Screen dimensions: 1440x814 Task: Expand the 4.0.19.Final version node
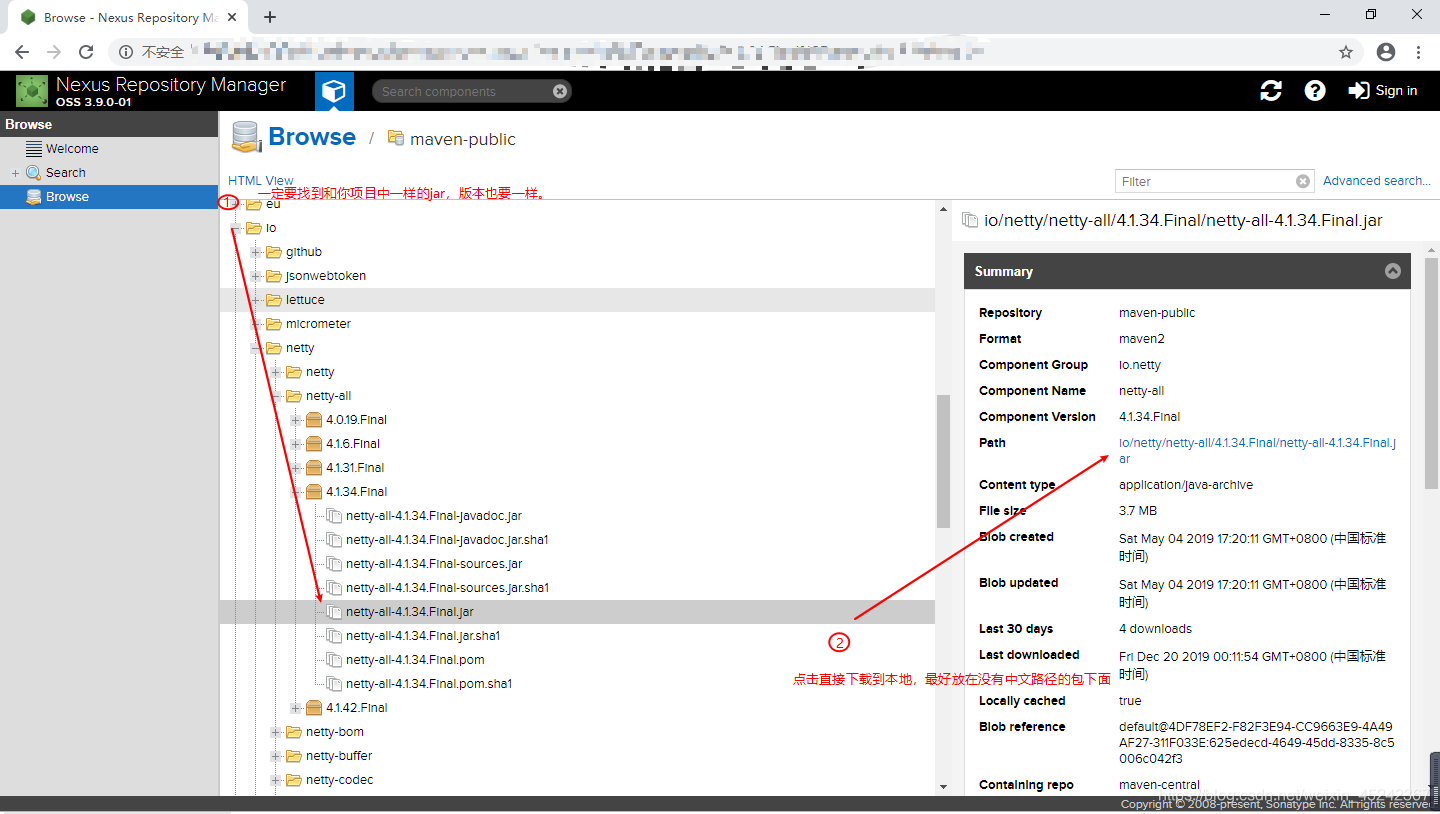click(x=296, y=420)
